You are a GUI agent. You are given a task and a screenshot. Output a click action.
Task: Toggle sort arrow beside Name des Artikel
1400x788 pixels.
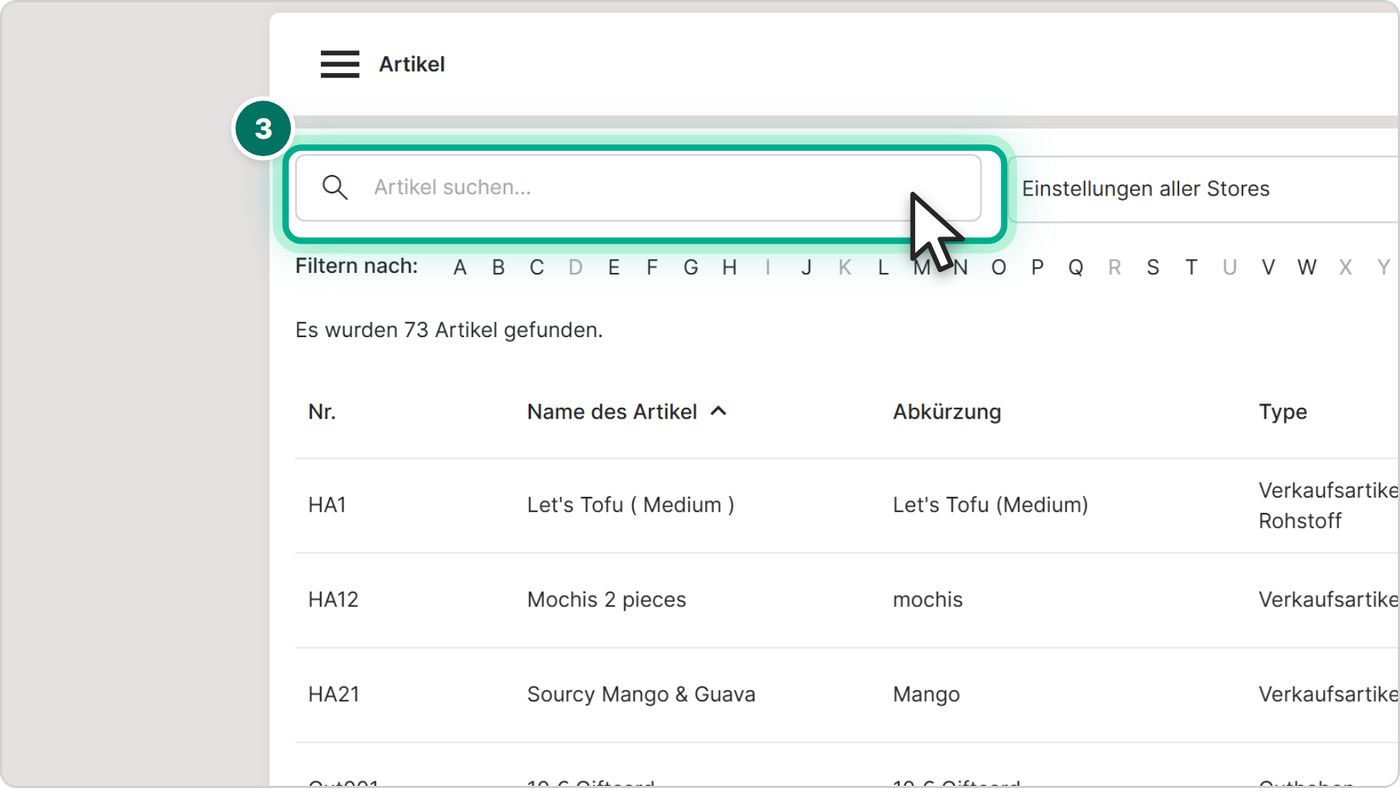718,411
